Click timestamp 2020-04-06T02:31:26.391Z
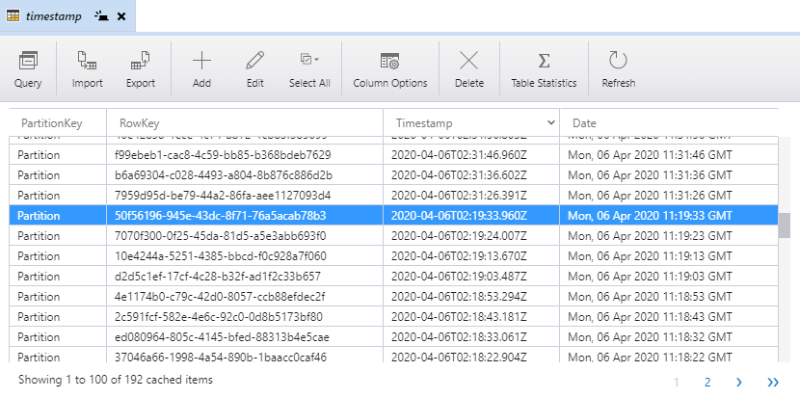This screenshot has width=800, height=398. (459, 195)
